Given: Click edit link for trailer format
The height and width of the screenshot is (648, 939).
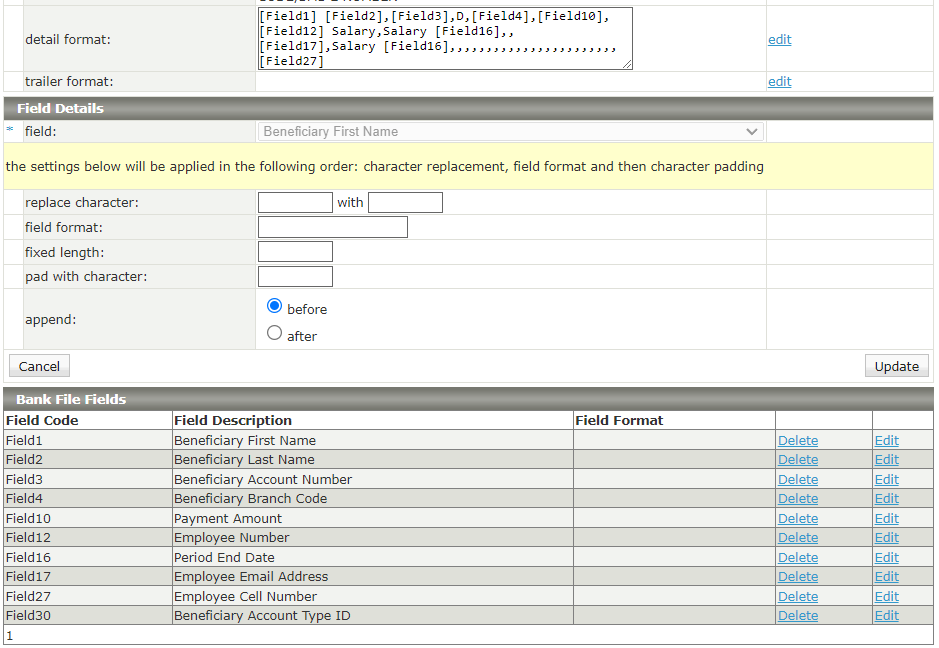Looking at the screenshot, I should (779, 82).
